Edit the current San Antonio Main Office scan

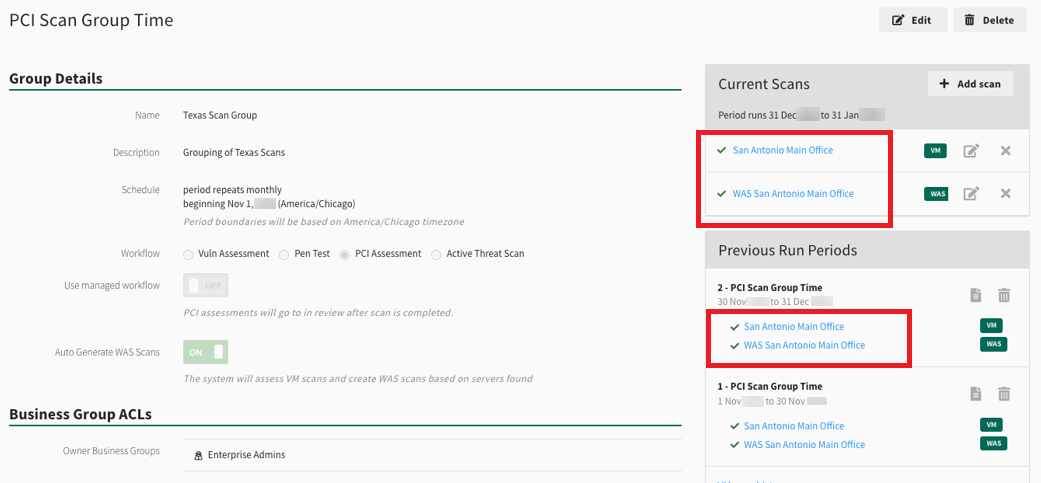click(970, 151)
